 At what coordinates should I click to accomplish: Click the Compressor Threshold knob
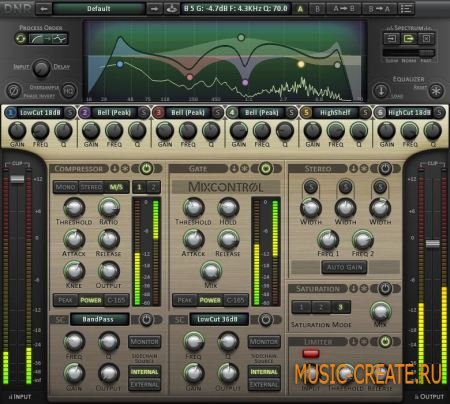74,207
